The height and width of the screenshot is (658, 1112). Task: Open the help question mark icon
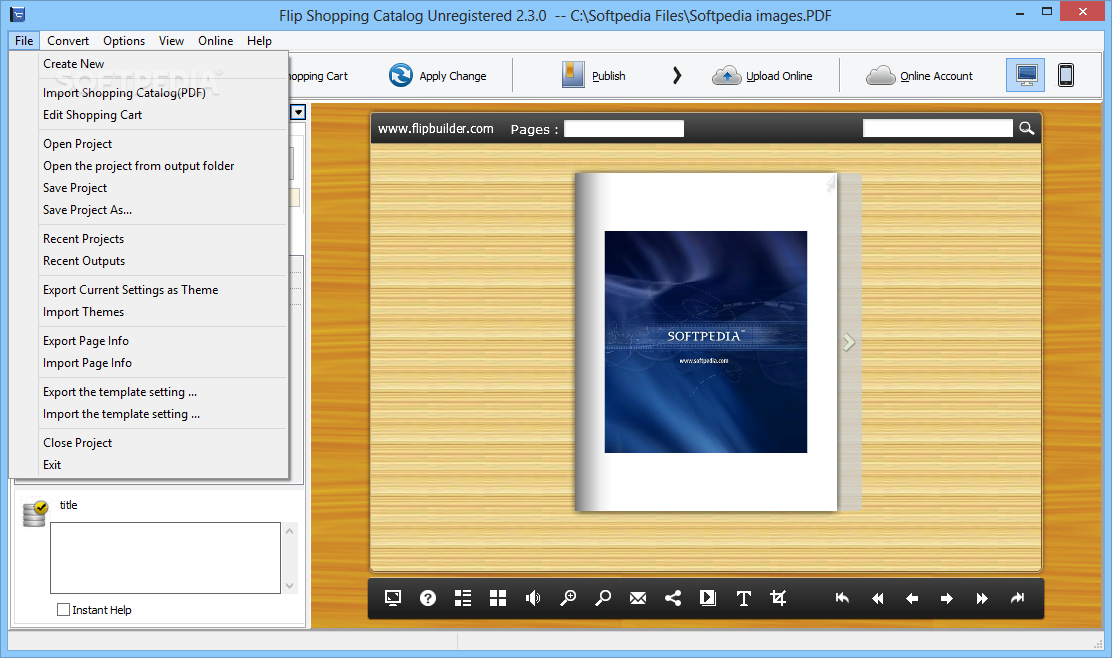click(428, 598)
